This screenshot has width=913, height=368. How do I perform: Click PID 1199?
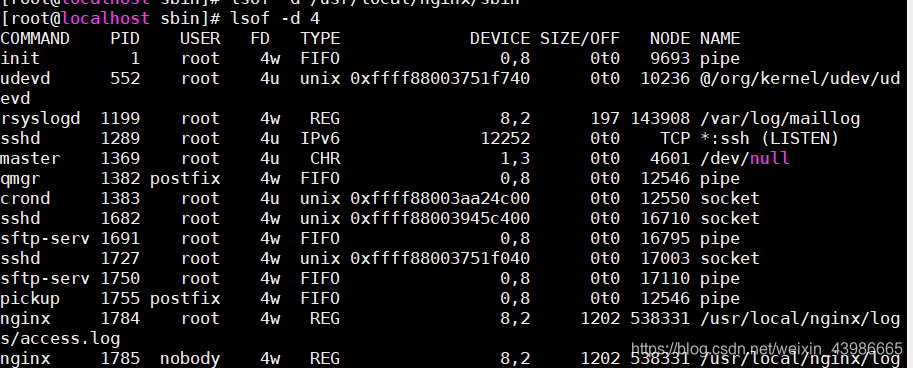click(x=121, y=119)
